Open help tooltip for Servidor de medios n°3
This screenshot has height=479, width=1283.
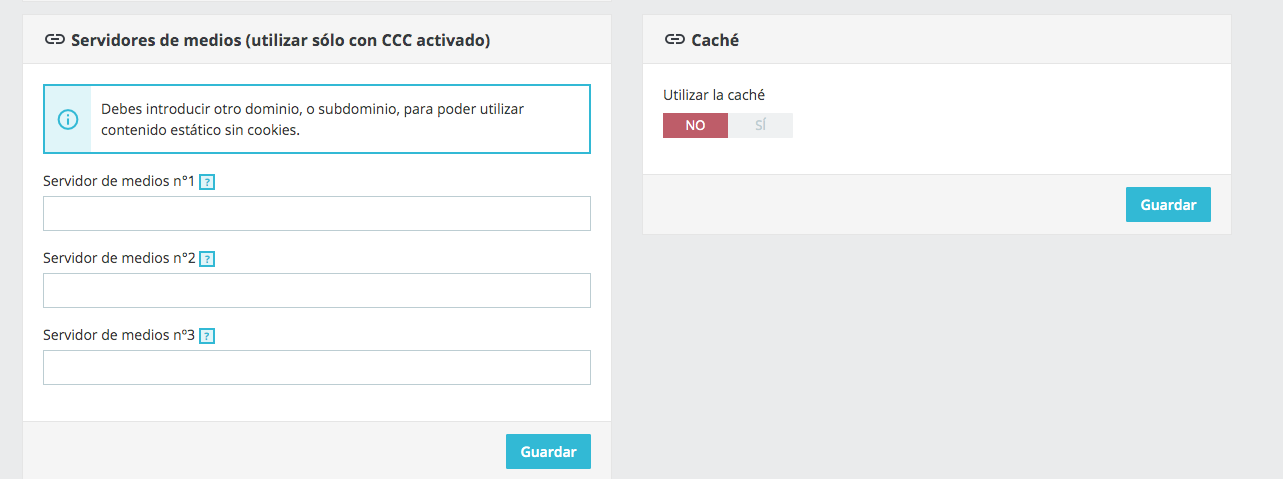click(x=207, y=336)
